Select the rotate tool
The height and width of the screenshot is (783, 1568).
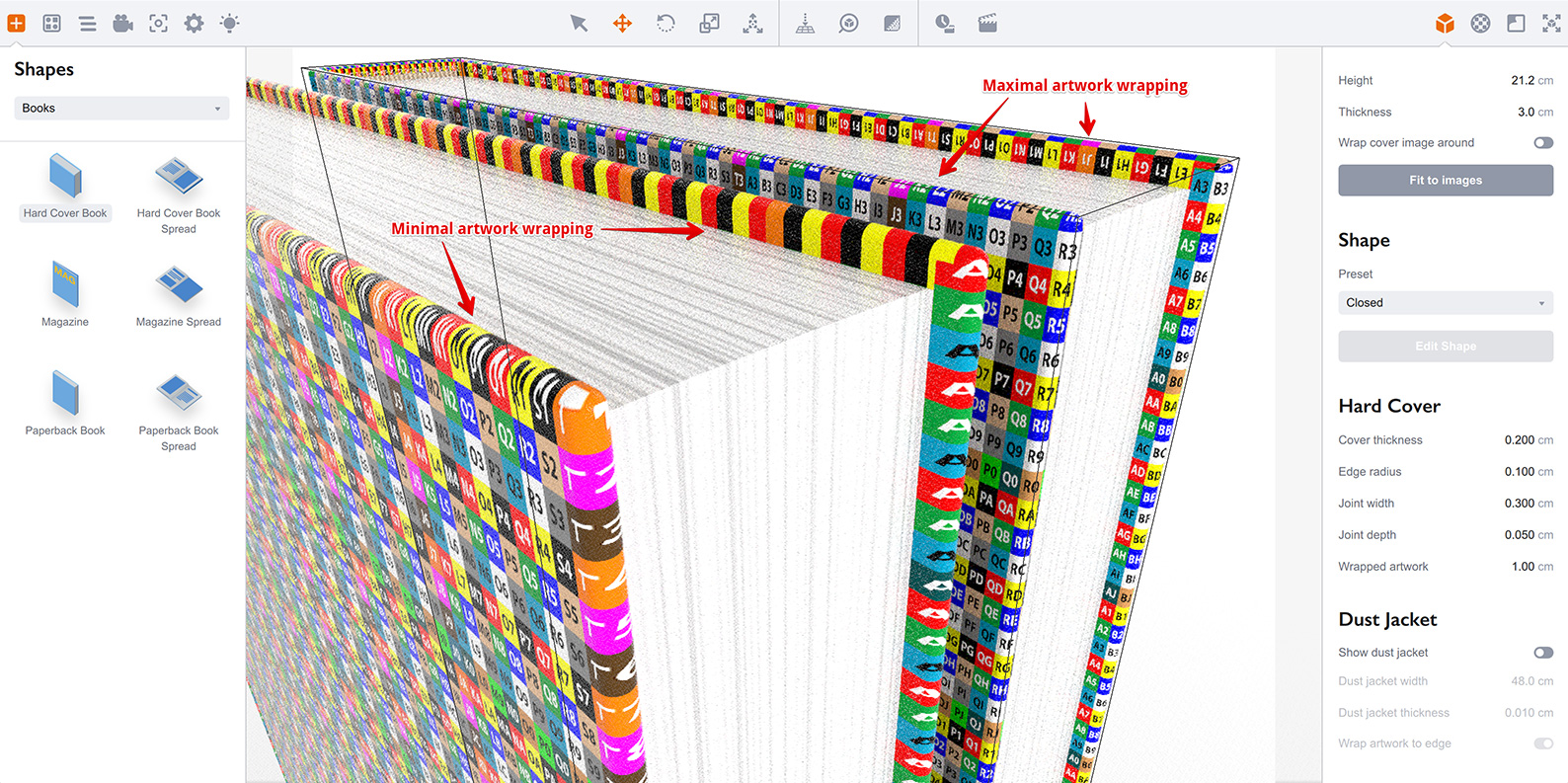click(x=666, y=23)
